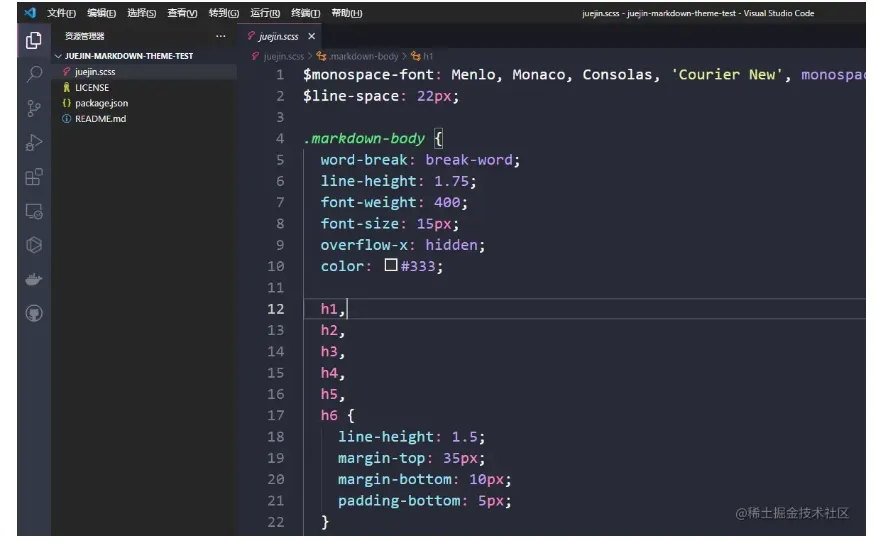Open README.md in the file tree
Image resolution: width=875 pixels, height=548 pixels.
pos(100,119)
